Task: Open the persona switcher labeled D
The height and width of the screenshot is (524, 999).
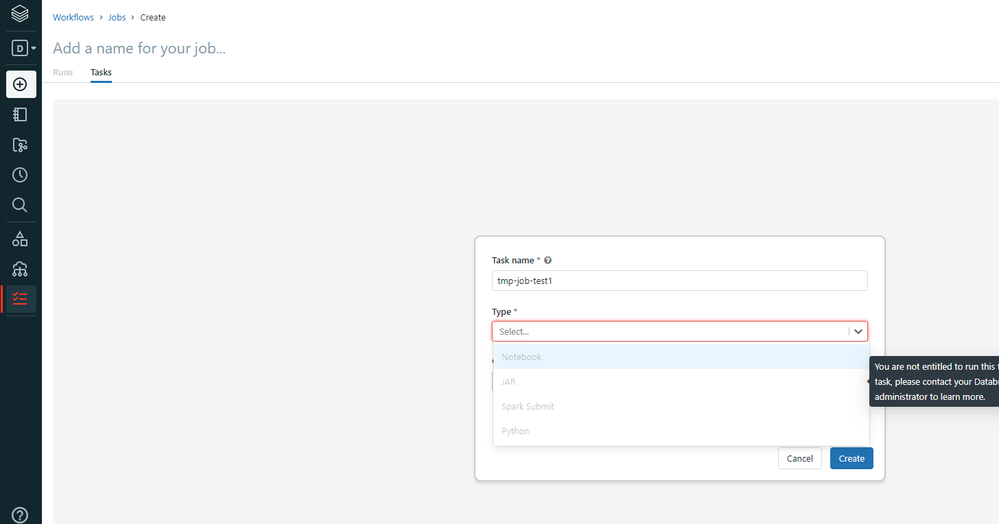Action: (x=22, y=48)
